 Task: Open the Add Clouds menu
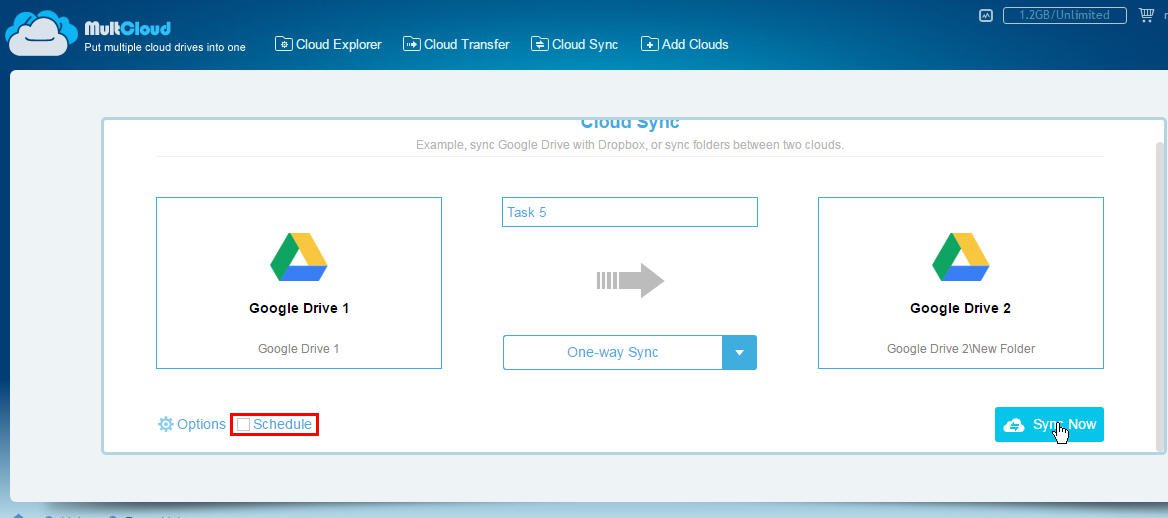point(685,44)
